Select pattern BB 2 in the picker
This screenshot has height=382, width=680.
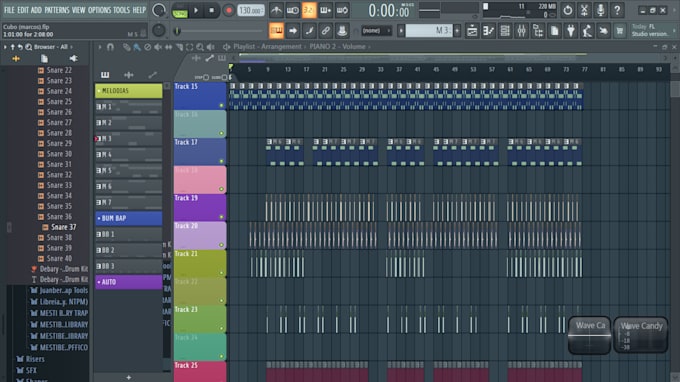[x=128, y=250]
